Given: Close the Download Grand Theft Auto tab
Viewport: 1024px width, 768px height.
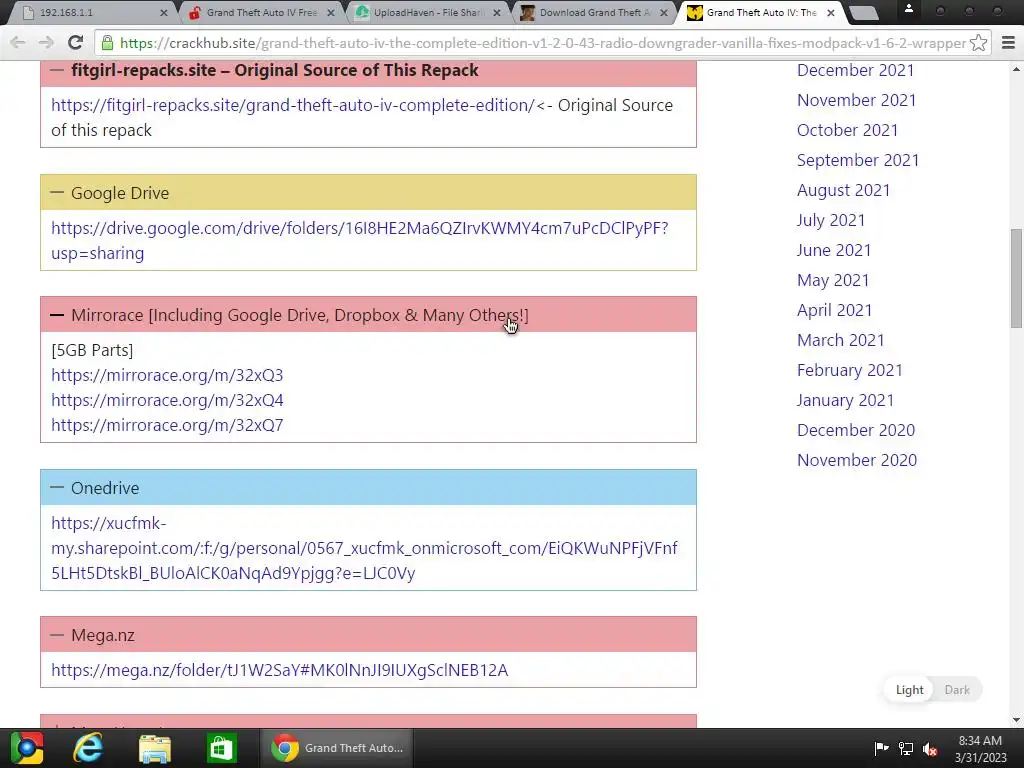Looking at the screenshot, I should [x=664, y=12].
